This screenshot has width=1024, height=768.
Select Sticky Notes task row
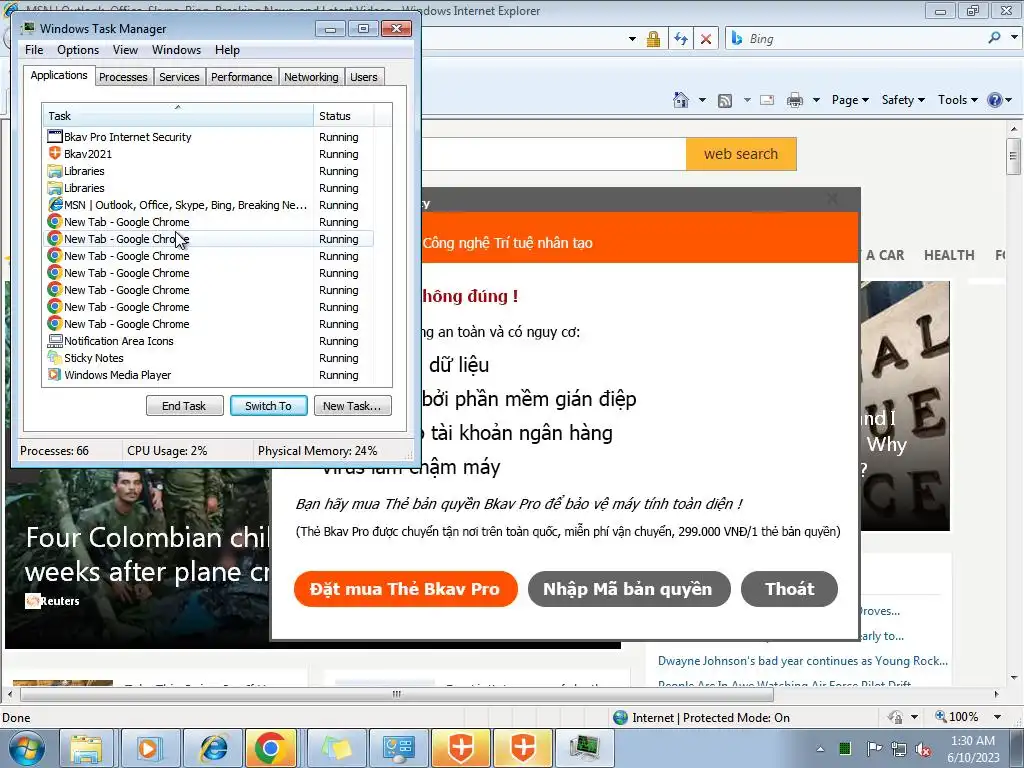click(x=209, y=358)
